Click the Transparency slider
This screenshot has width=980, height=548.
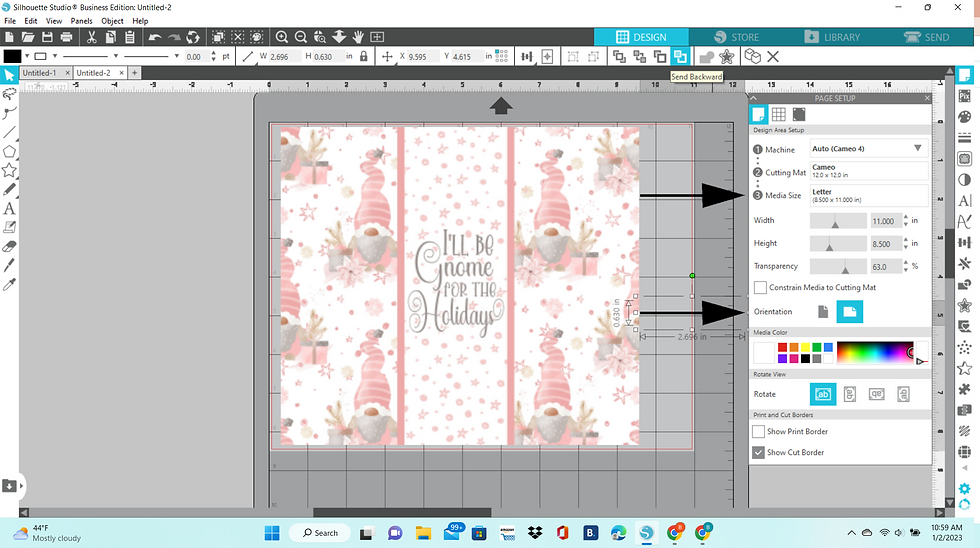pyautogui.click(x=838, y=266)
